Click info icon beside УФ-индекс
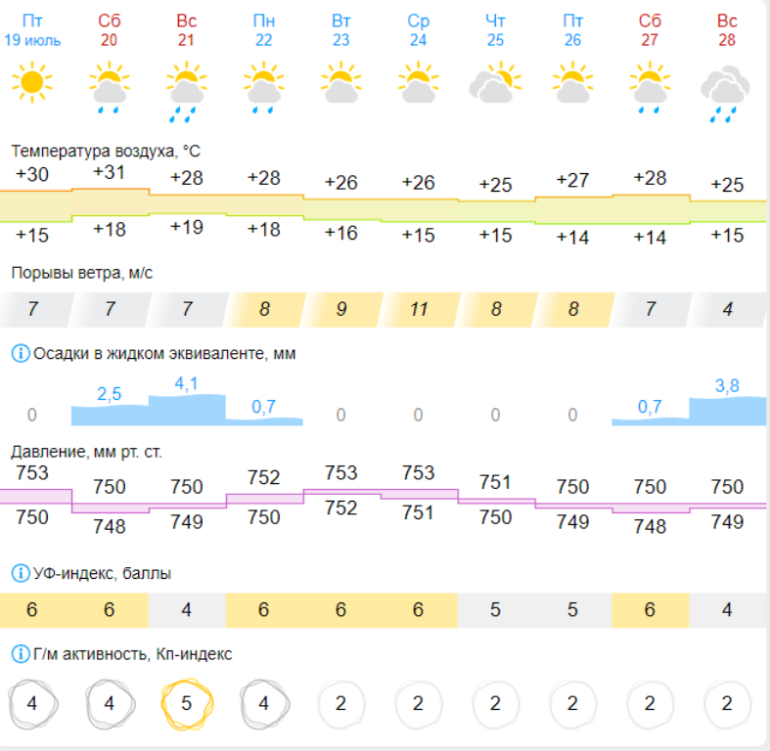Viewport: 770px width, 751px height. tap(20, 573)
